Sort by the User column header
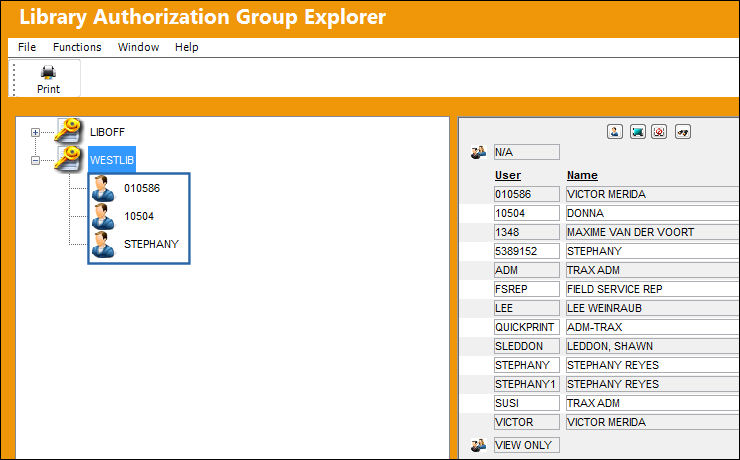Screen dimensions: 740x460 pos(508,175)
